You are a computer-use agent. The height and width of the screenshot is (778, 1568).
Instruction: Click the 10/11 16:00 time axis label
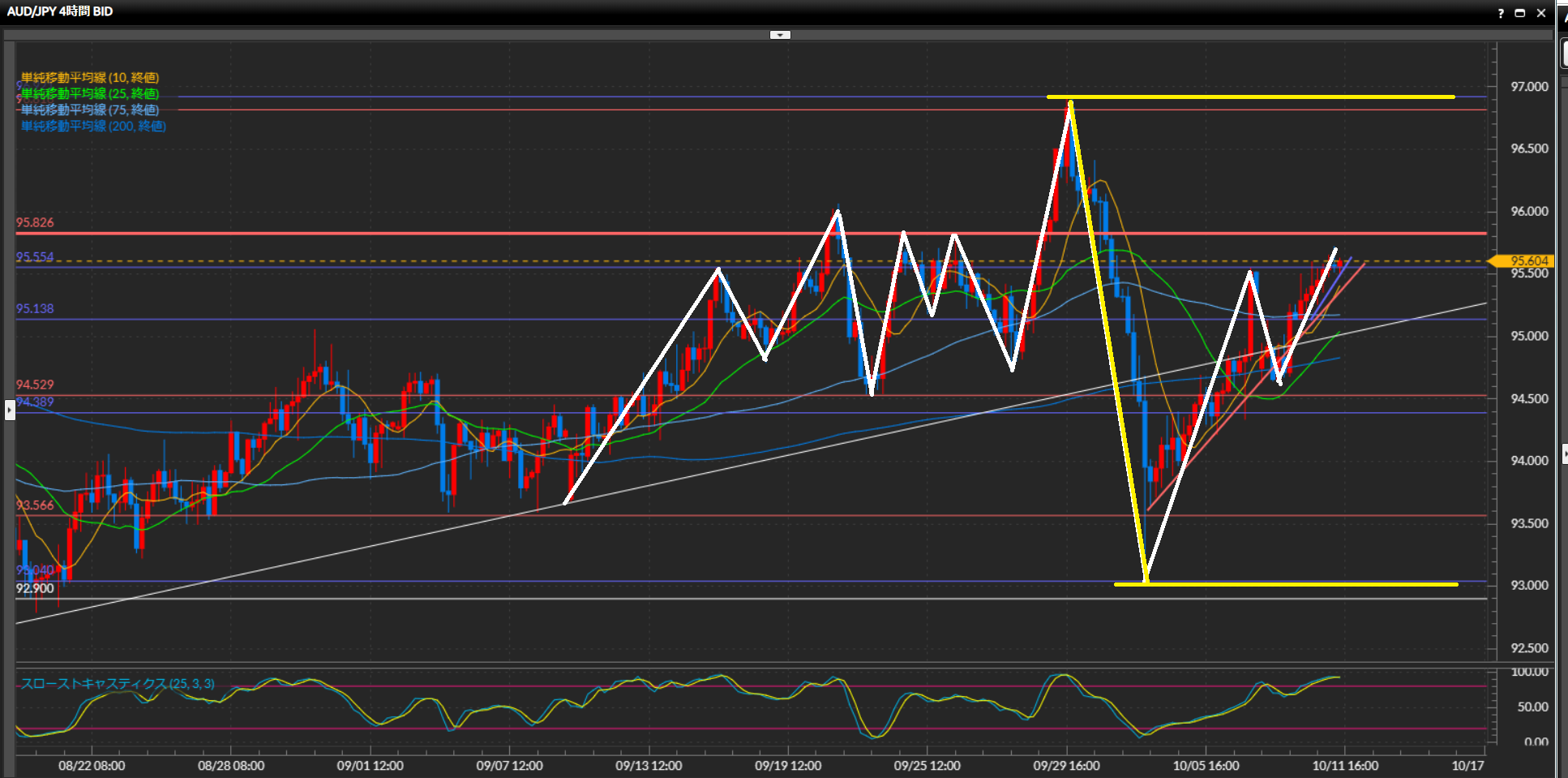click(1345, 766)
